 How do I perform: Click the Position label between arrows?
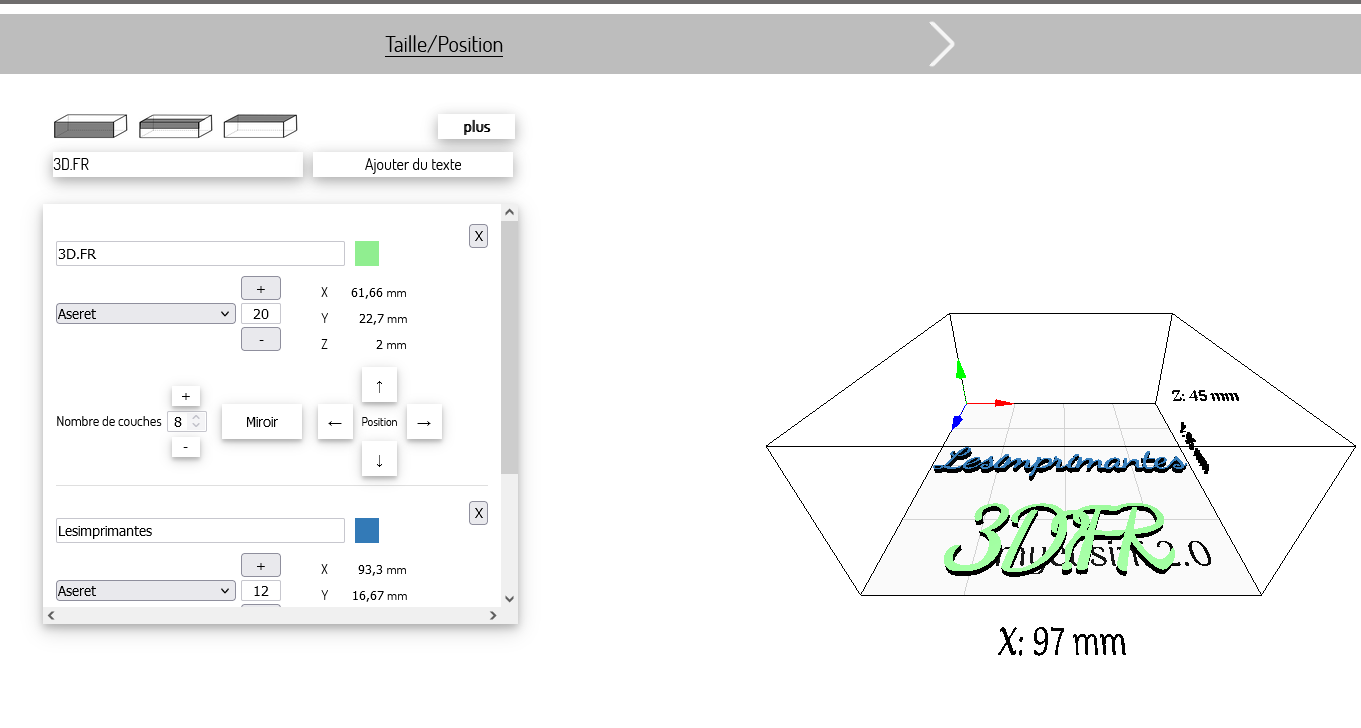[x=380, y=422]
